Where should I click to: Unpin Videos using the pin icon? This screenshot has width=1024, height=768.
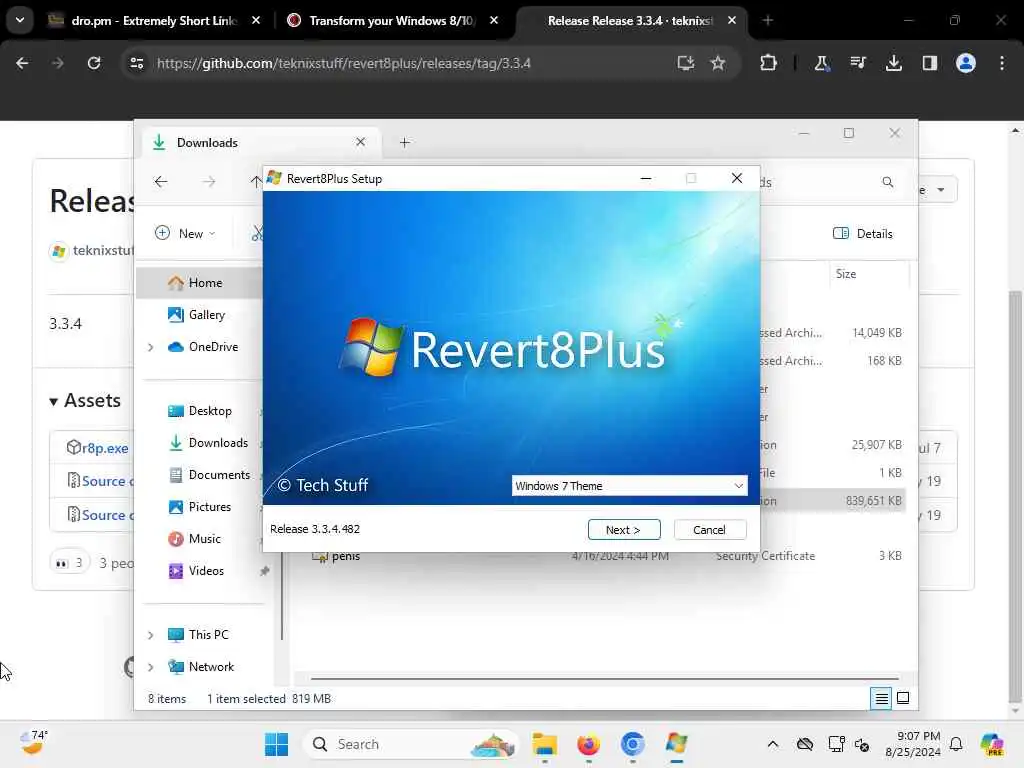click(x=264, y=571)
